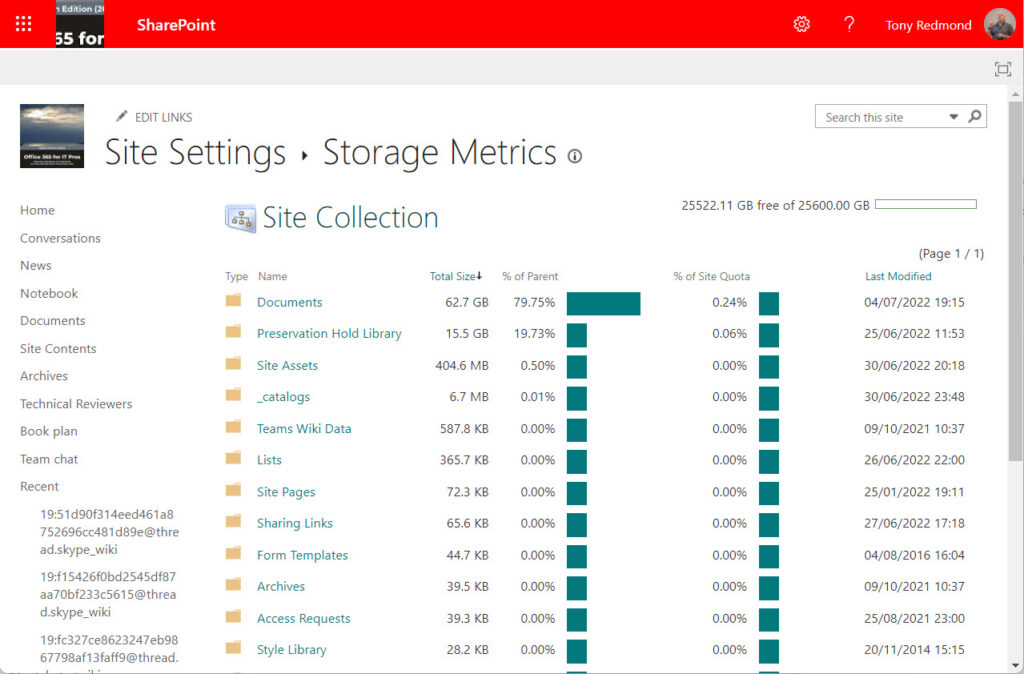The image size is (1024, 674).
Task: Click the Preservation Hold Library folder icon
Action: click(233, 332)
